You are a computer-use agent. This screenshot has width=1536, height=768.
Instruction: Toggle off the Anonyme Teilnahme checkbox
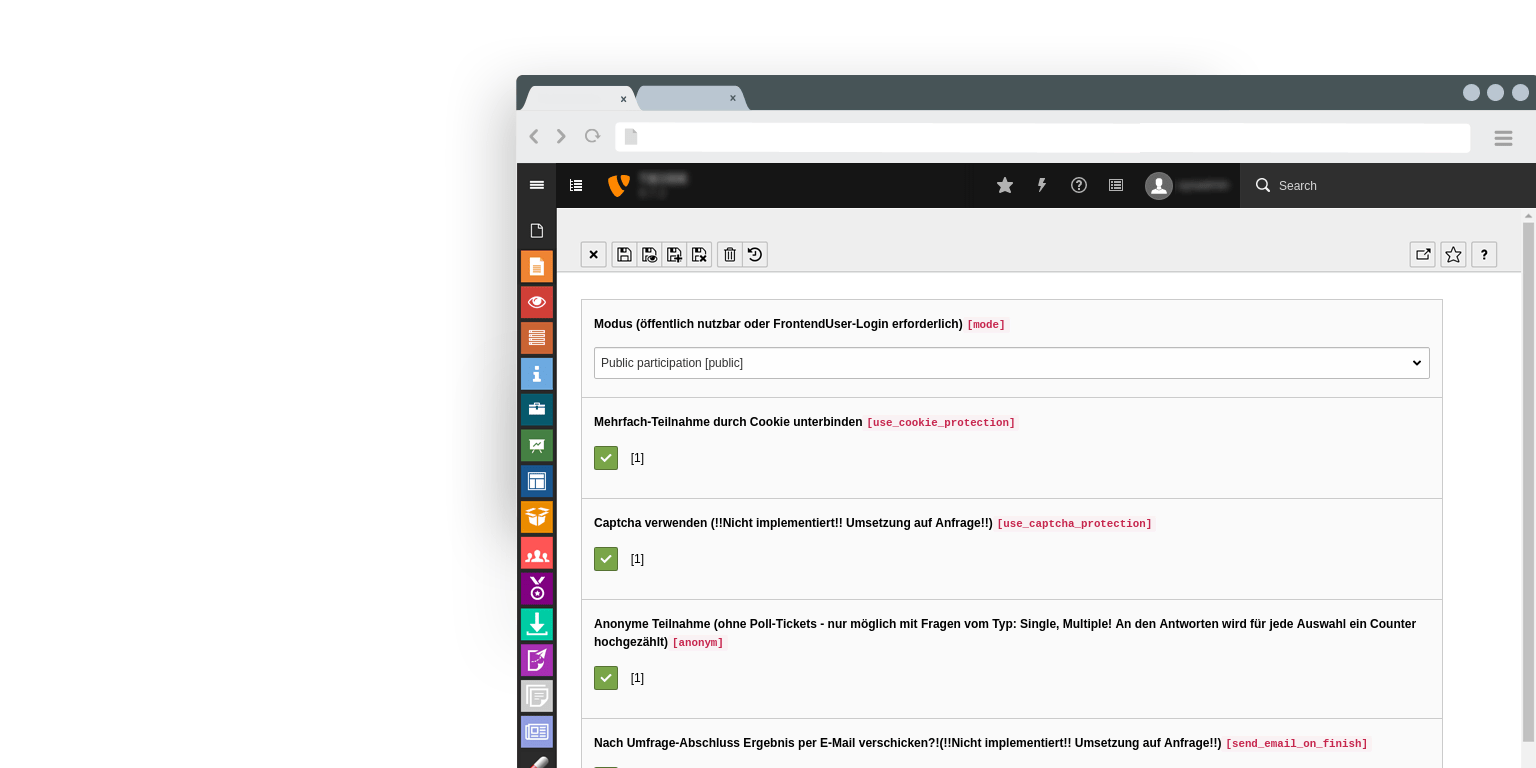(x=606, y=678)
